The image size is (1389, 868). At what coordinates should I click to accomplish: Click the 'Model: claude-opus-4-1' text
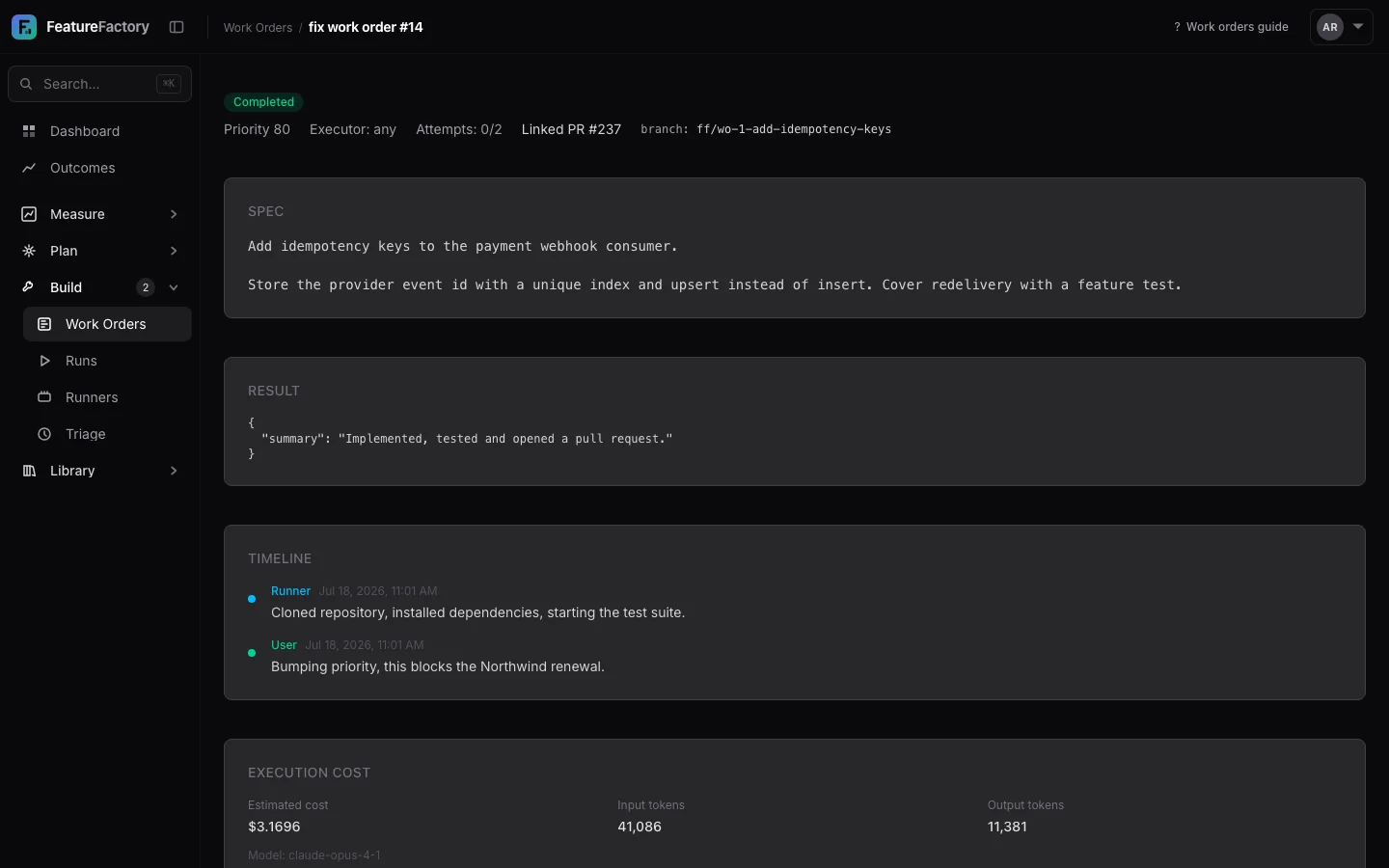314,855
